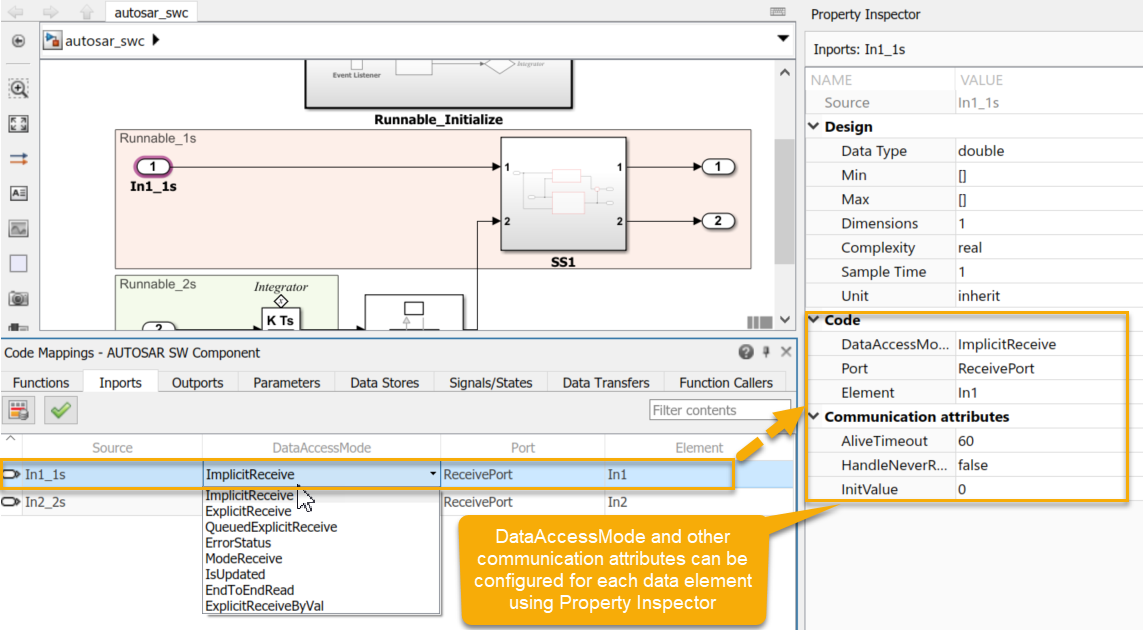This screenshot has width=1143, height=630.
Task: Click the Image annotation icon
Action: (18, 229)
